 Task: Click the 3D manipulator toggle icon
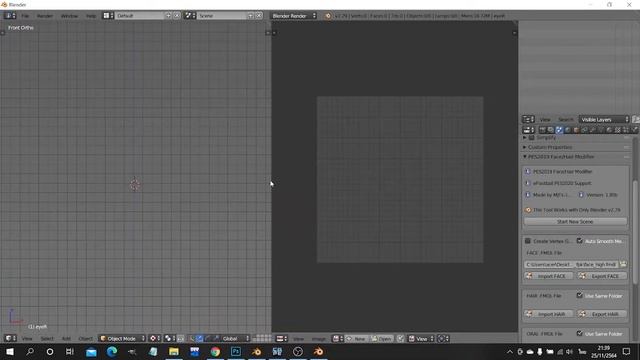(191, 338)
